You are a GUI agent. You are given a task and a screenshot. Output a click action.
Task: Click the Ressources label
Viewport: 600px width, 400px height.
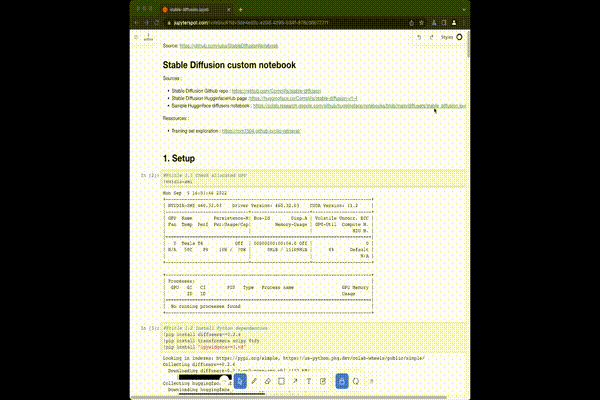point(176,118)
